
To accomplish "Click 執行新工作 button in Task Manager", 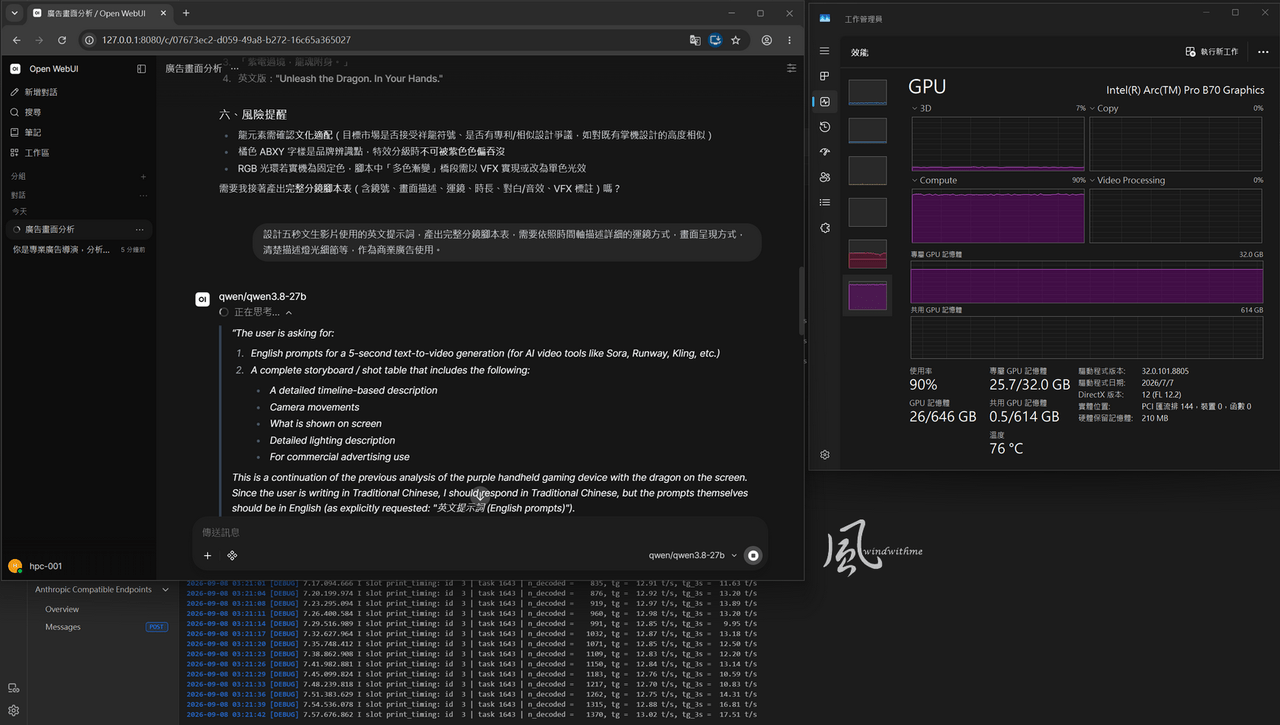I will coord(1211,51).
